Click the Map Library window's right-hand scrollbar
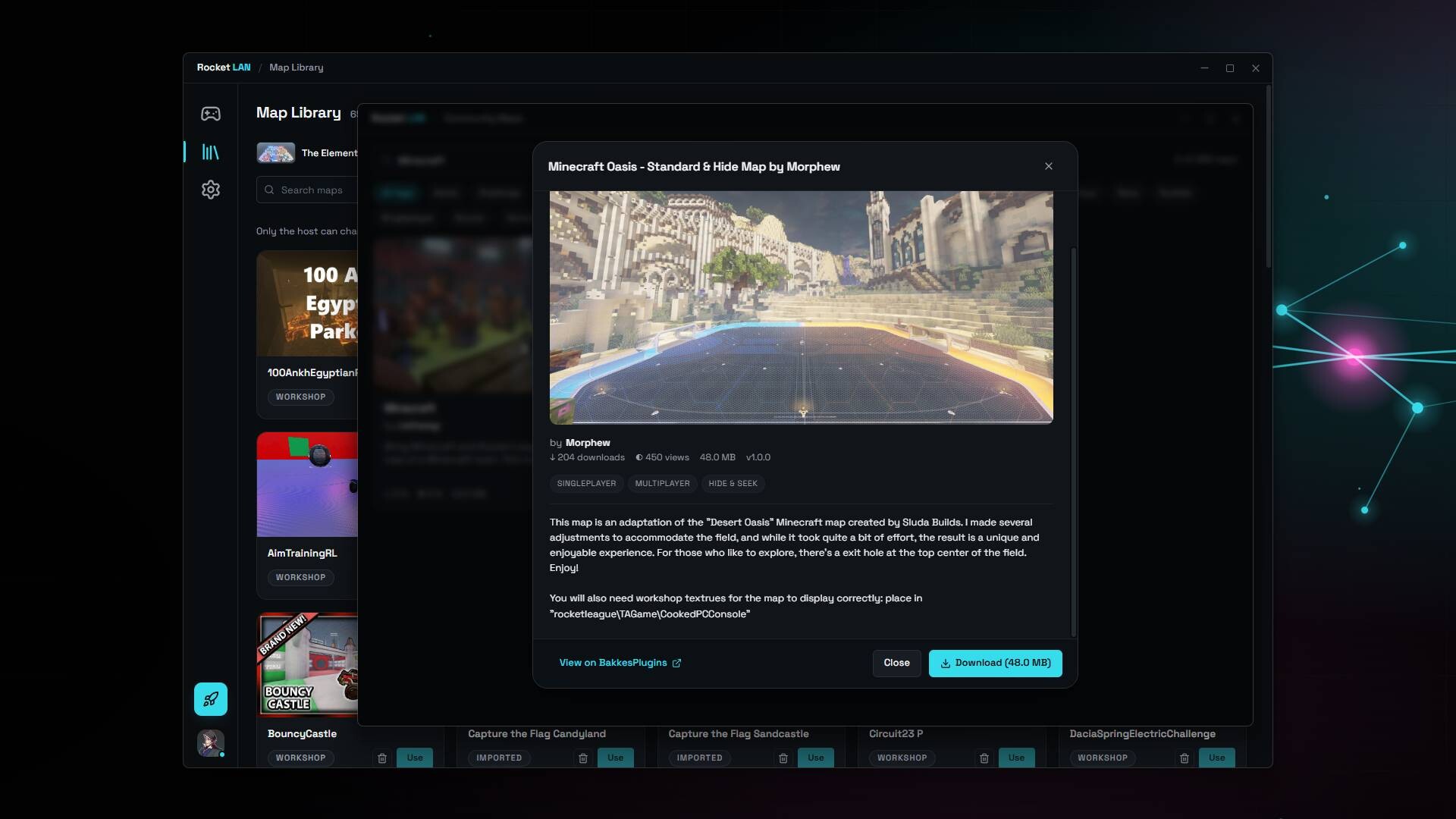 pyautogui.click(x=1268, y=176)
